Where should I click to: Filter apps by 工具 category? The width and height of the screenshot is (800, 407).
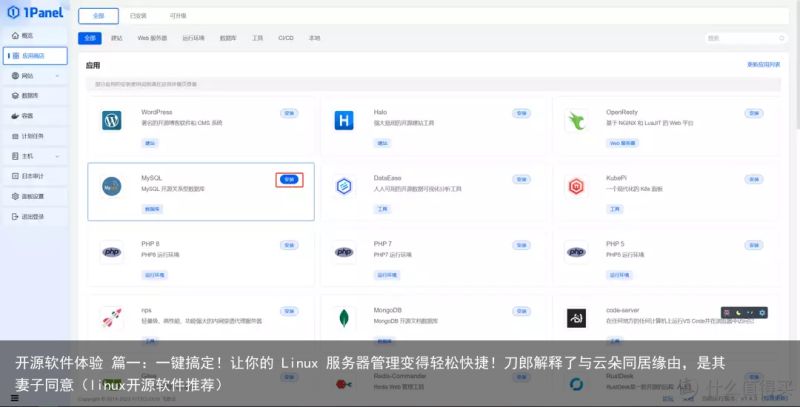coord(258,38)
